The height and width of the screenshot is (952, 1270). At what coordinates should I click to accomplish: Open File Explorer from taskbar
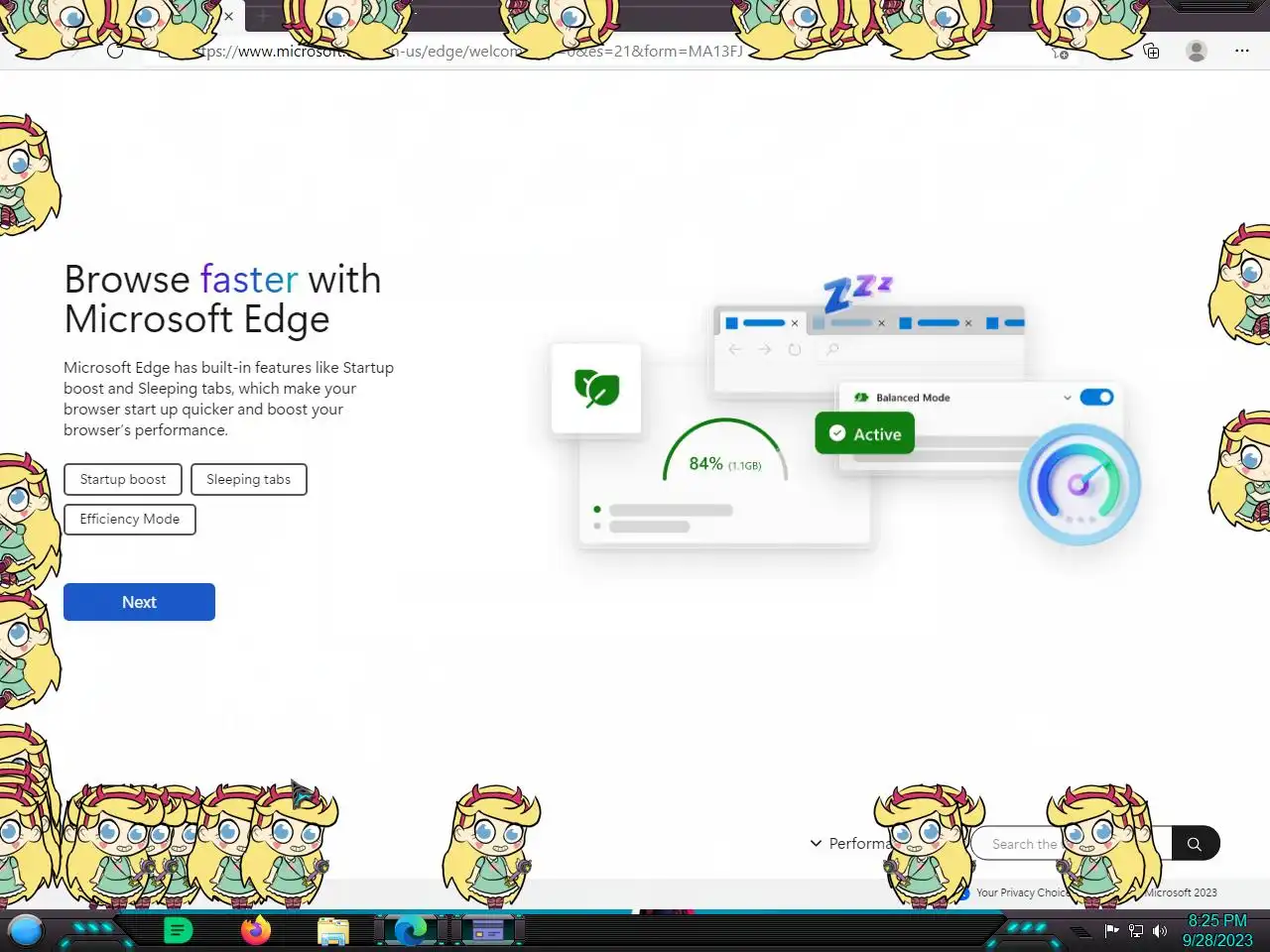(x=333, y=931)
